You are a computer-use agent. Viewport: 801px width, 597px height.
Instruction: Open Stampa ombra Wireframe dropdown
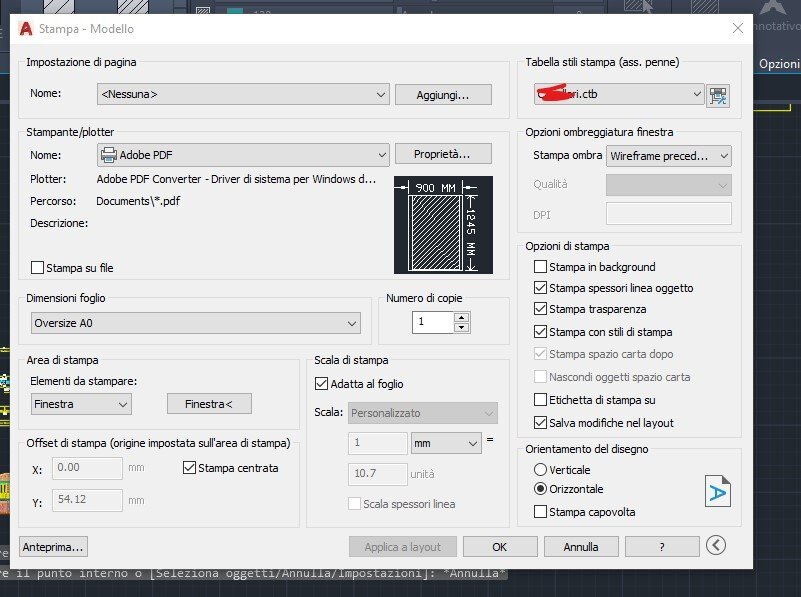click(669, 156)
